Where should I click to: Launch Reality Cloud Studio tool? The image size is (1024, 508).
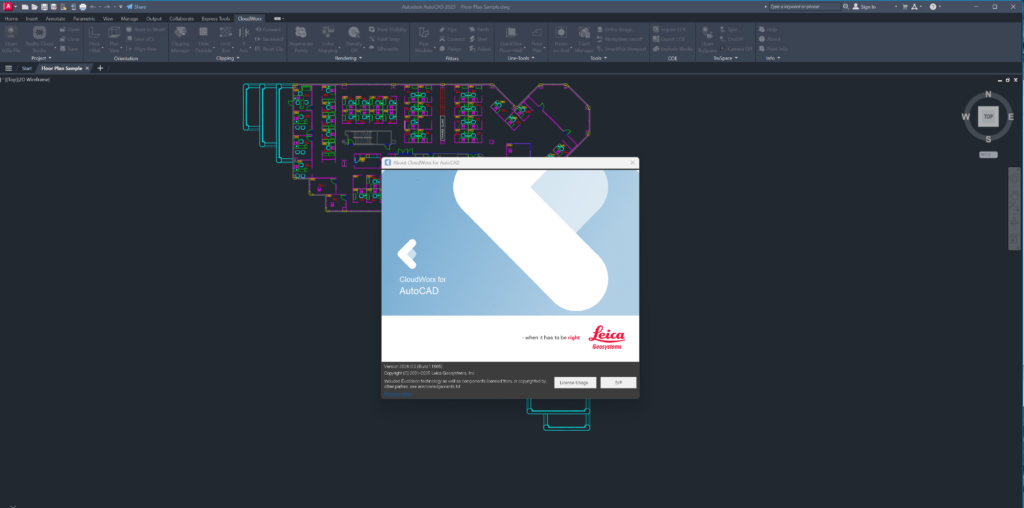click(x=39, y=39)
